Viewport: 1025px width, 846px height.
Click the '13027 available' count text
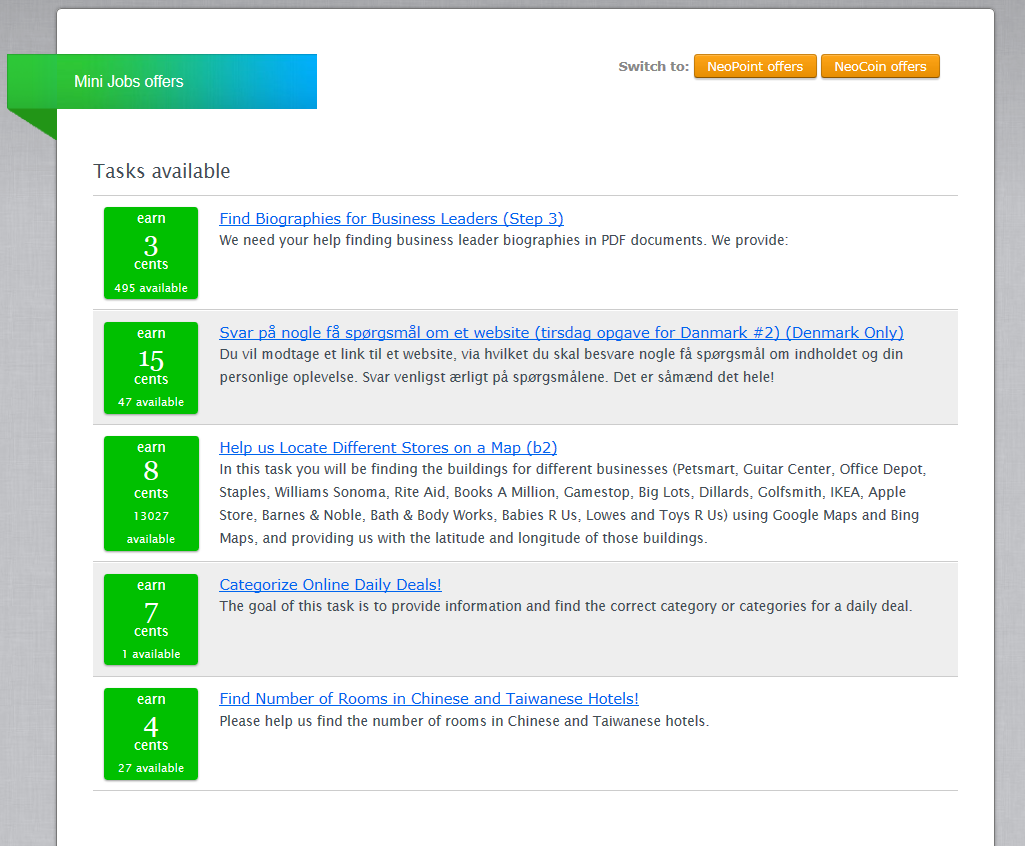[151, 527]
